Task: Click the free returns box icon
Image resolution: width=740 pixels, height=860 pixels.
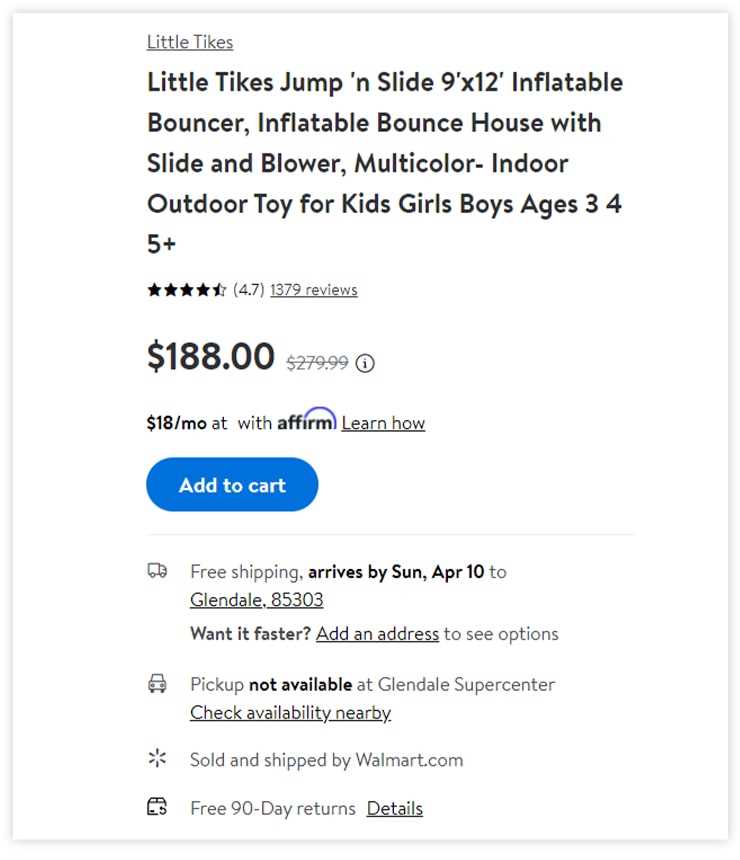Action: pyautogui.click(x=157, y=807)
